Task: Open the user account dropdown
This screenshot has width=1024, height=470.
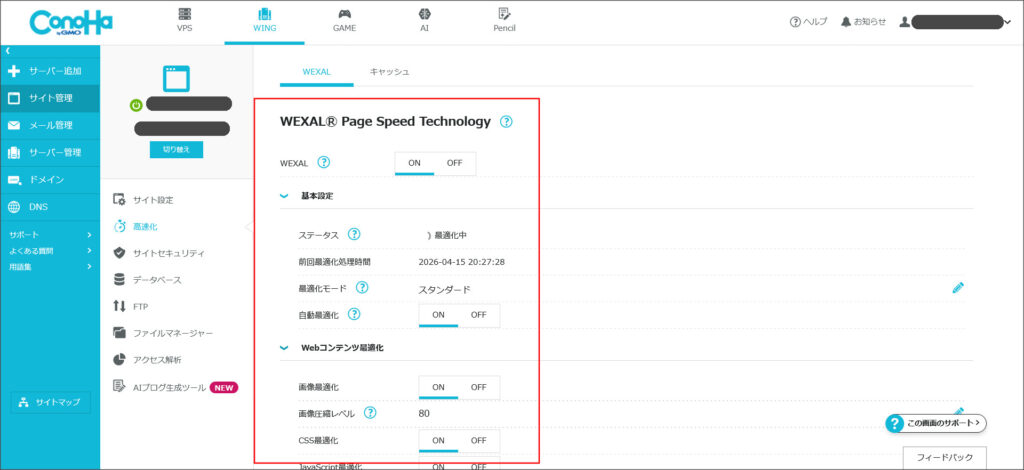Action: (x=955, y=22)
